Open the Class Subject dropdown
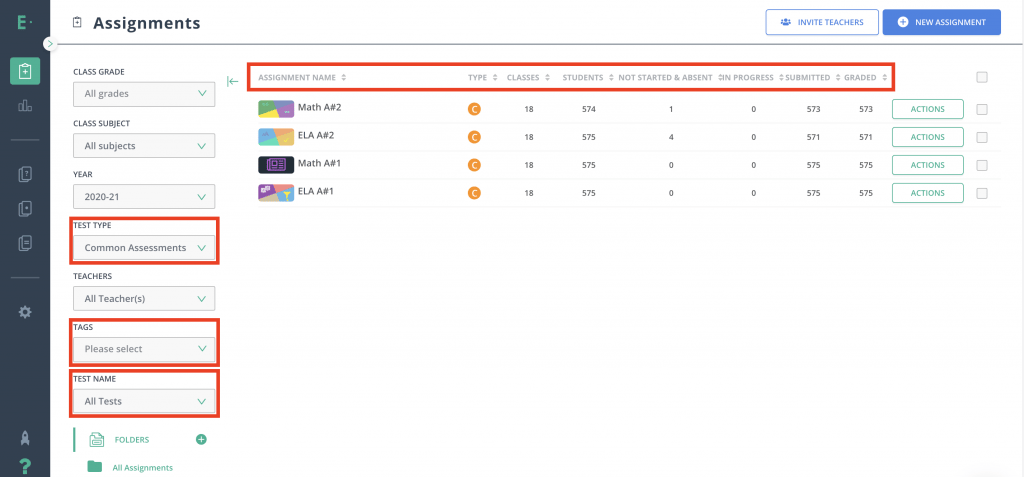The width and height of the screenshot is (1024, 477). (x=144, y=146)
